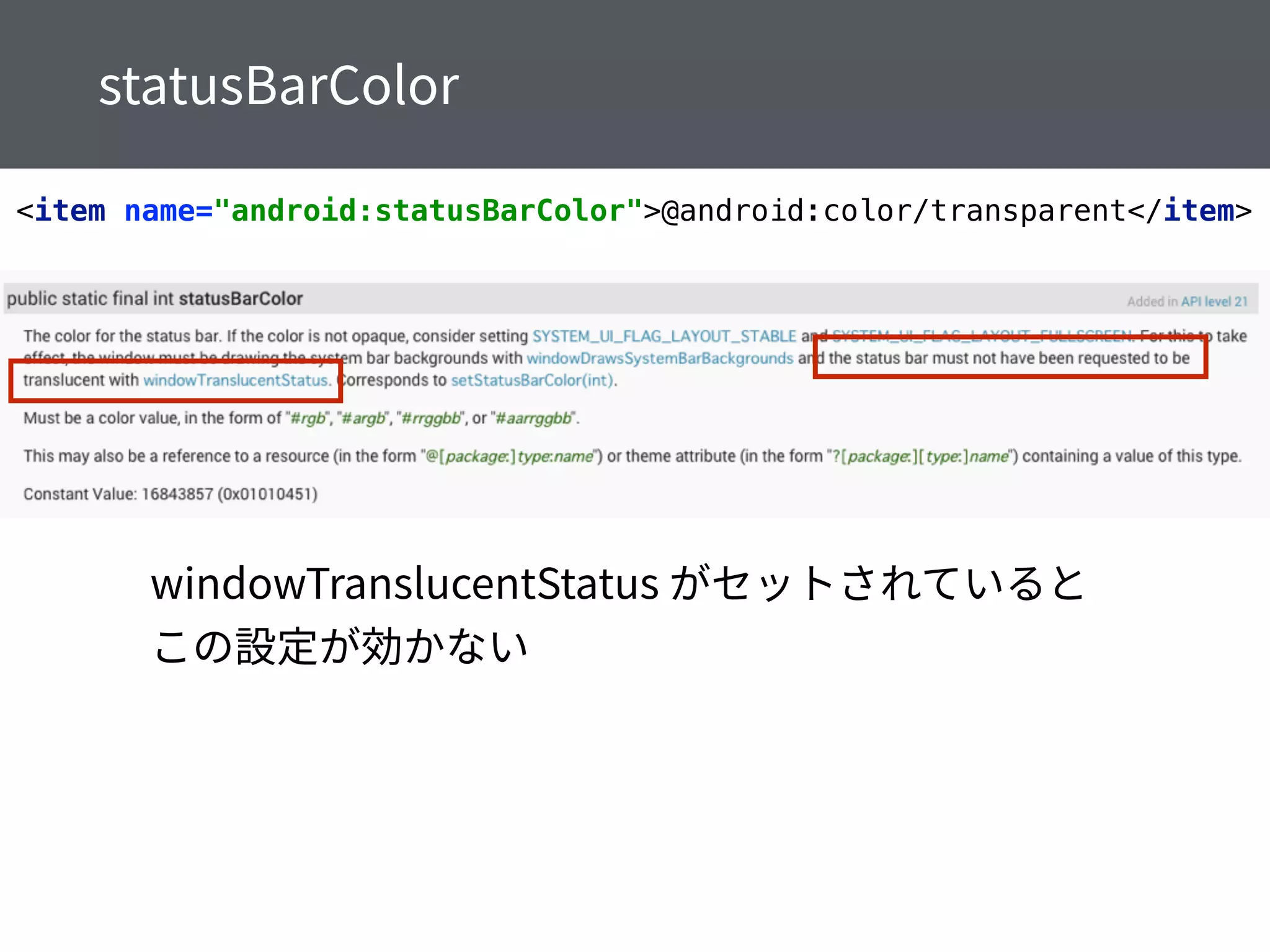Open the SYSTEM_UI_FLAG_LAYOUT_STABLE link
The width and height of the screenshot is (1270, 952).
pos(664,336)
